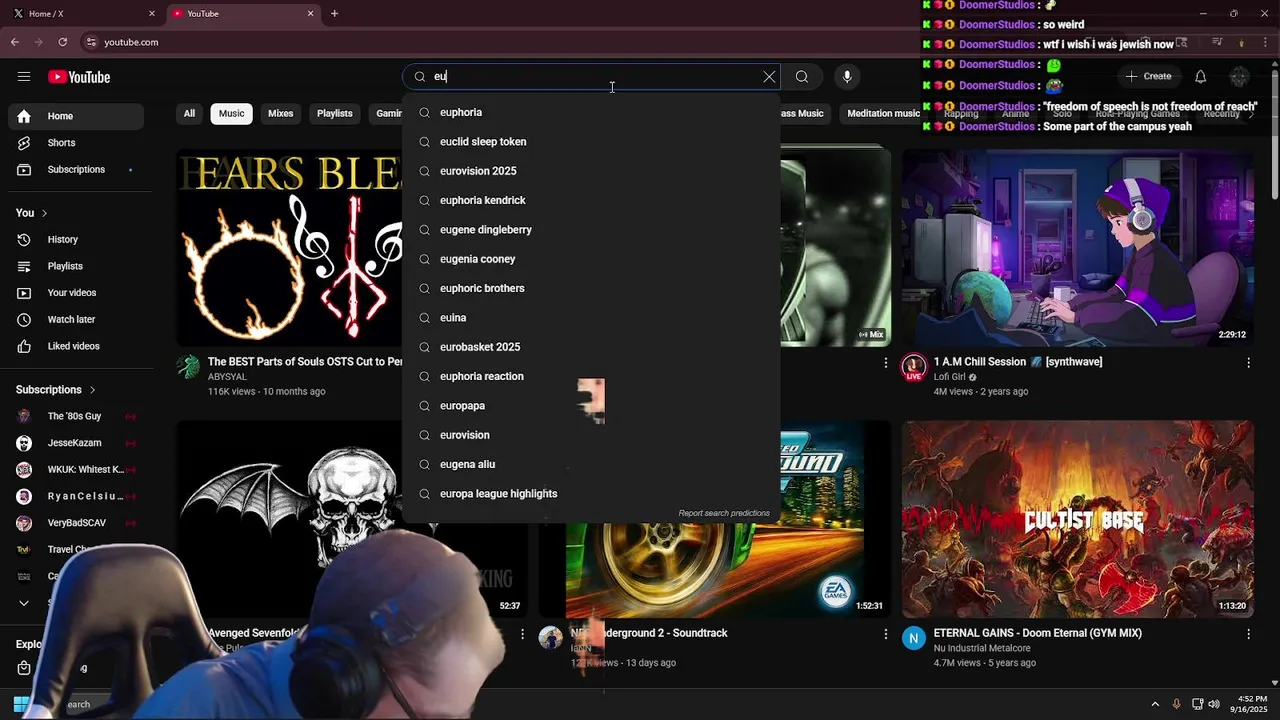
Task: Open the YouTube hamburger guide menu
Action: (x=24, y=77)
